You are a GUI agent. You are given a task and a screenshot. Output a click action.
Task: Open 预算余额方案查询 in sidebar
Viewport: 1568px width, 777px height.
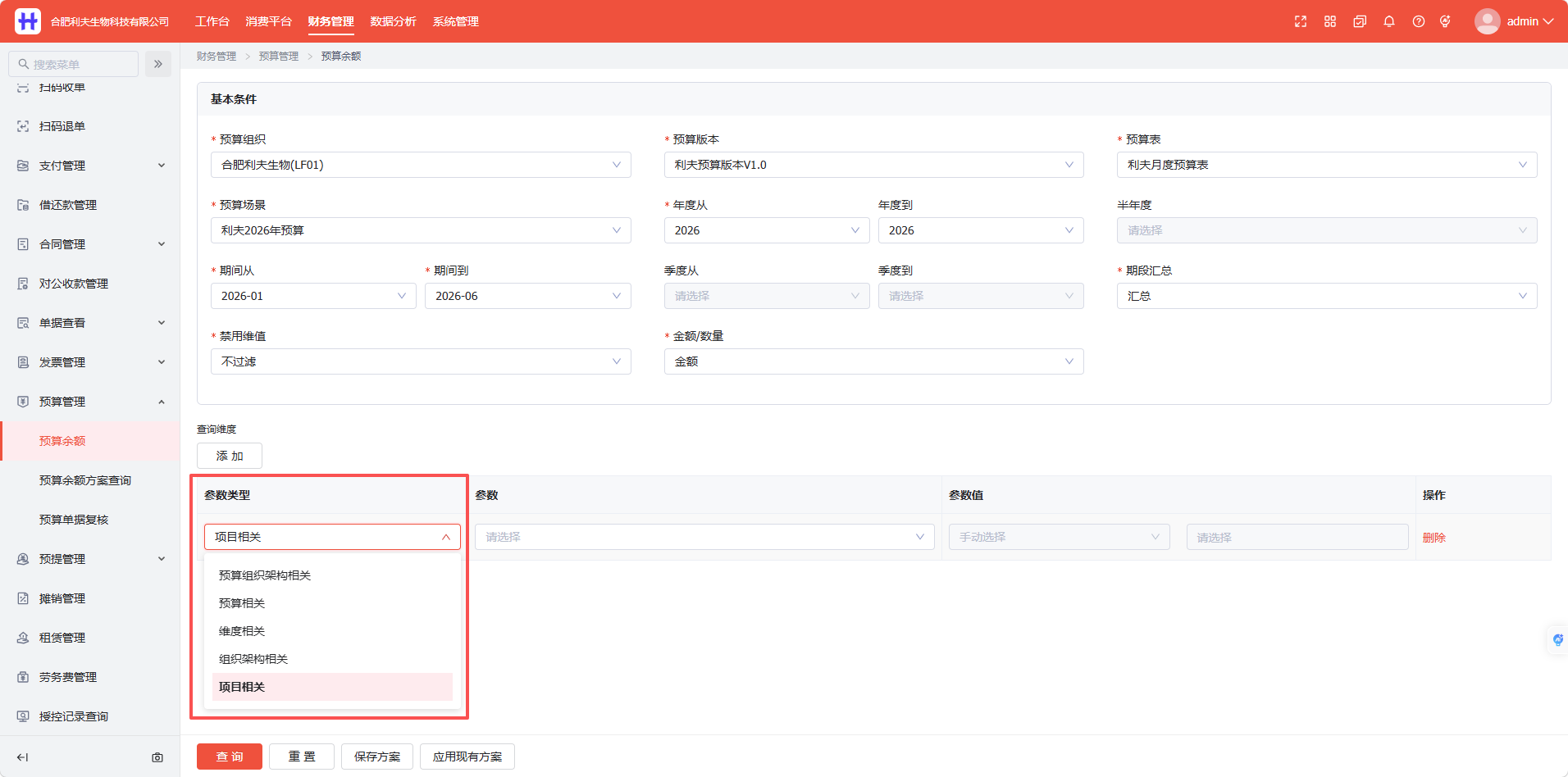85,480
